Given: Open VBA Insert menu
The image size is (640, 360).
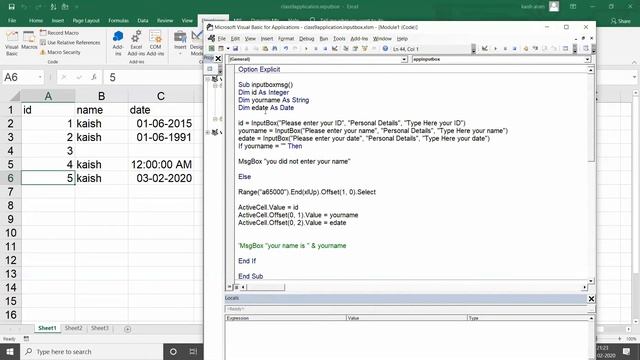Looking at the screenshot, I should (267, 39).
